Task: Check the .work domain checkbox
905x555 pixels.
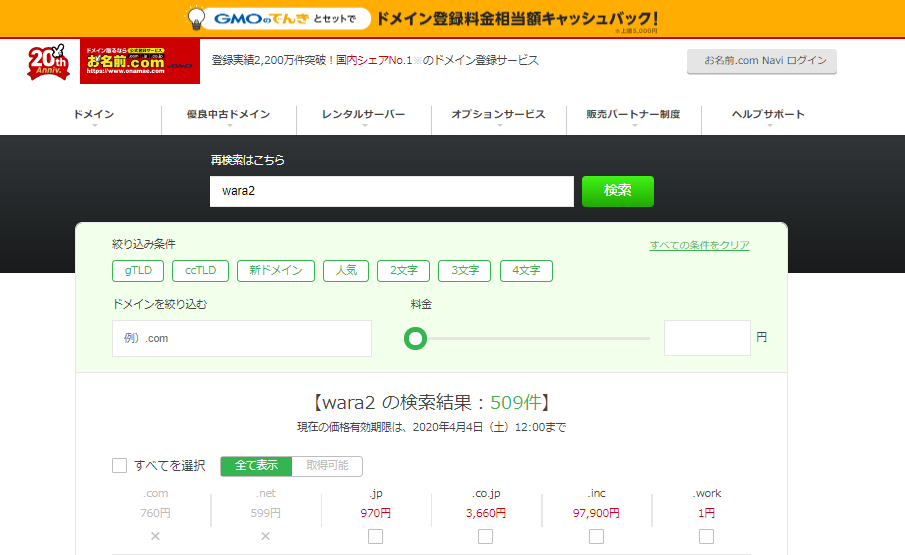Action: 706,537
